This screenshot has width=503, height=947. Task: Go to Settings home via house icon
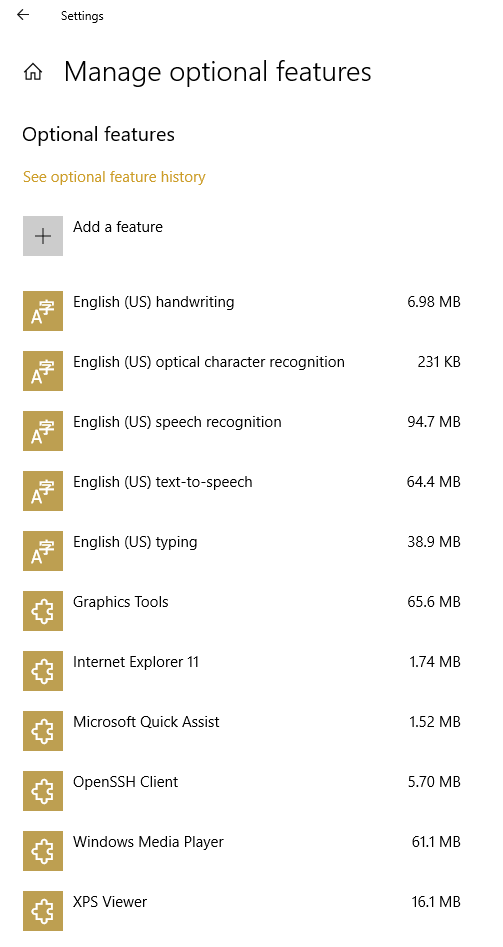(33, 72)
